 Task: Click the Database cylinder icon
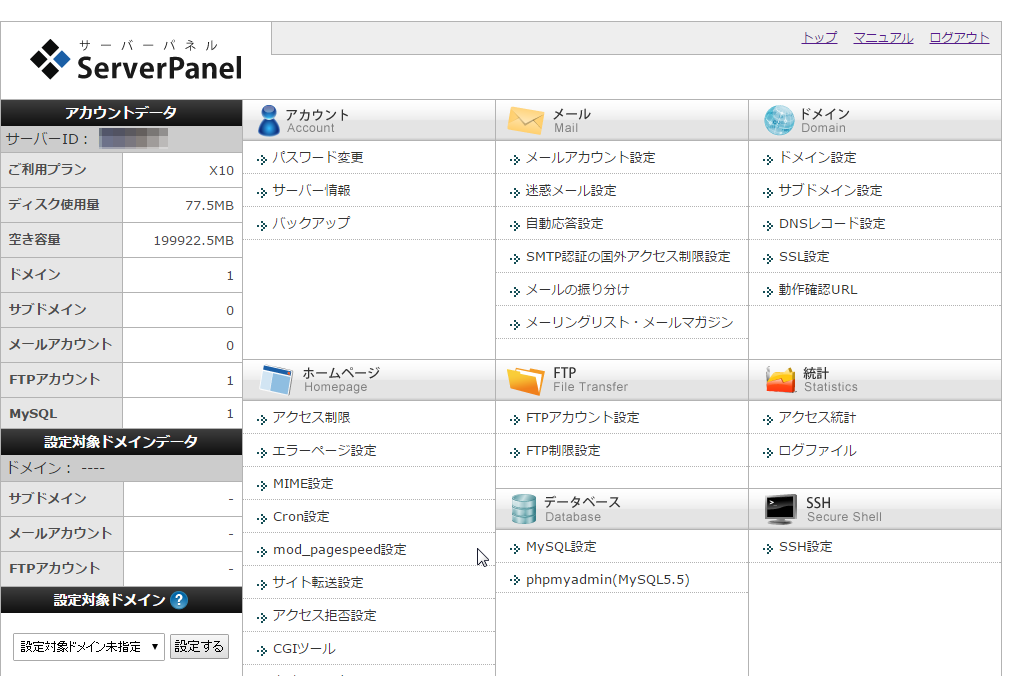(524, 509)
